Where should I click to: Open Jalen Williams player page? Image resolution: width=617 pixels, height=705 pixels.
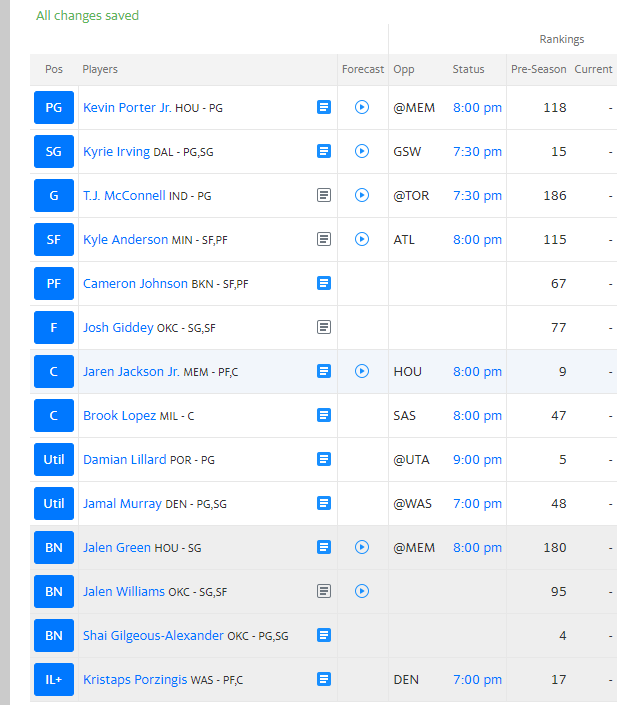pyautogui.click(x=124, y=592)
